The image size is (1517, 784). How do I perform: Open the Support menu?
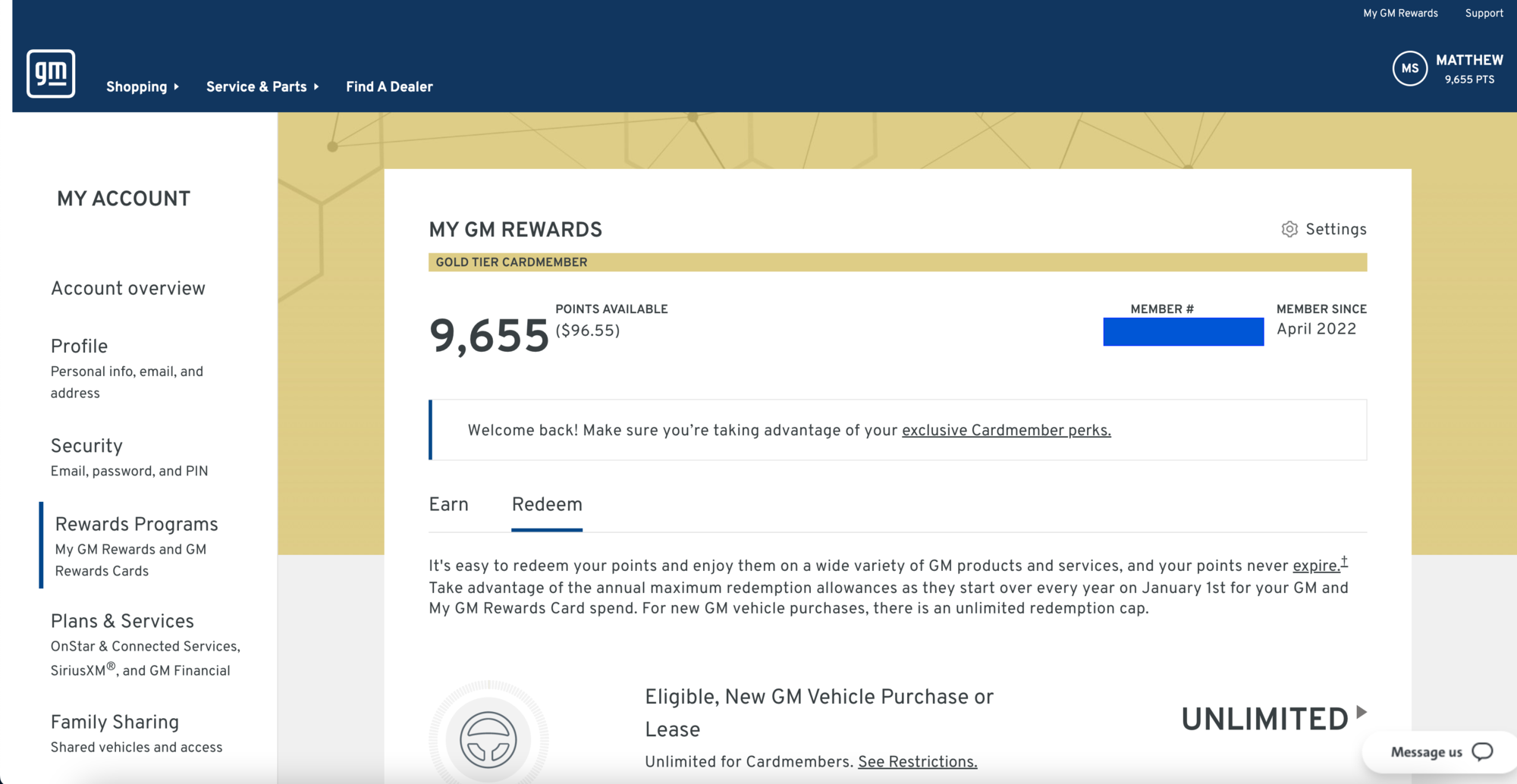coord(1484,13)
